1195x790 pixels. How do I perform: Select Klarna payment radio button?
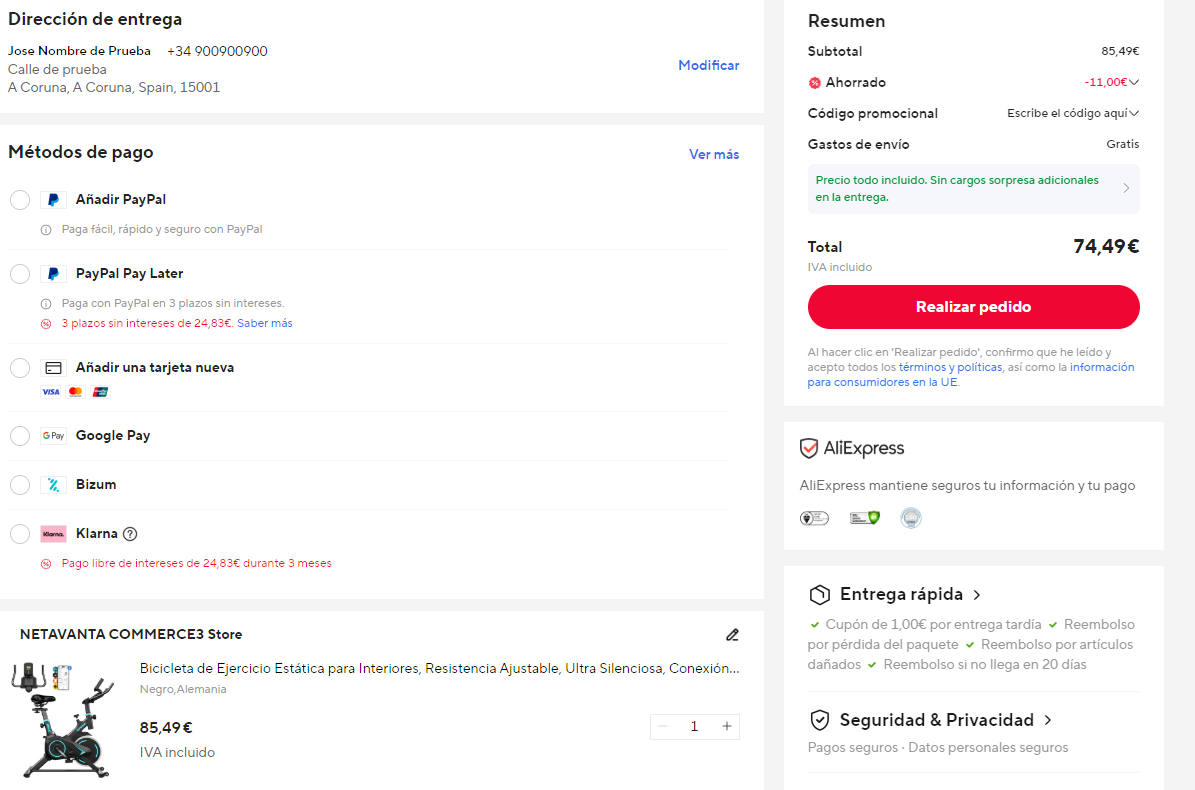[20, 534]
